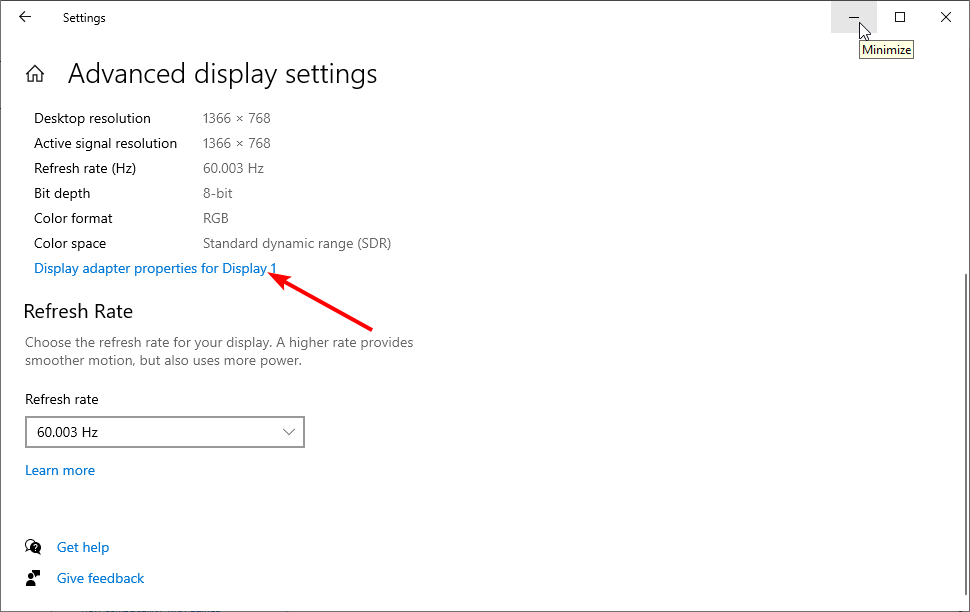The height and width of the screenshot is (612, 970).
Task: Click the Give feedback person icon
Action: click(33, 578)
